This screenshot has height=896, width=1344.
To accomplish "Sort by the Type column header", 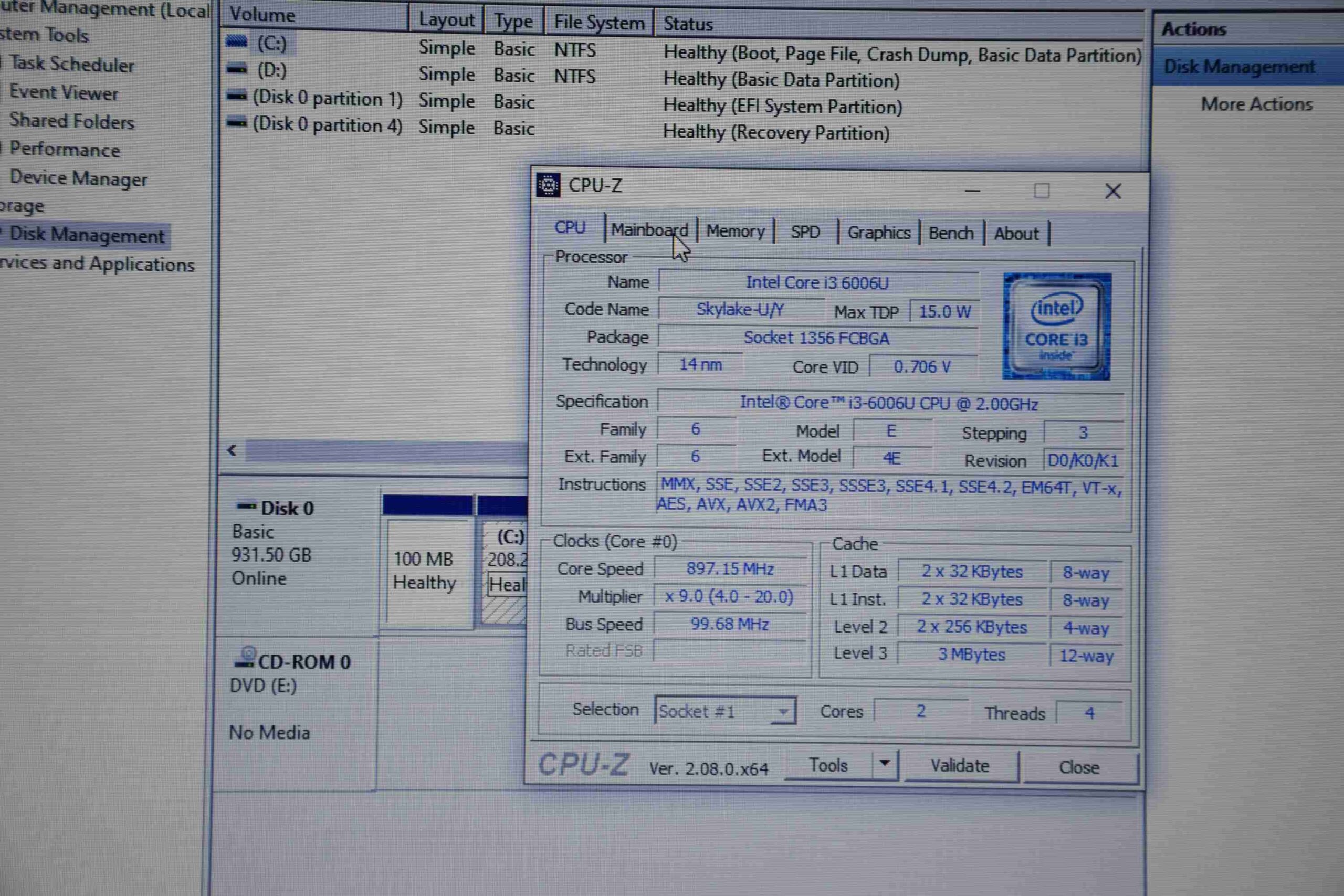I will [x=513, y=21].
